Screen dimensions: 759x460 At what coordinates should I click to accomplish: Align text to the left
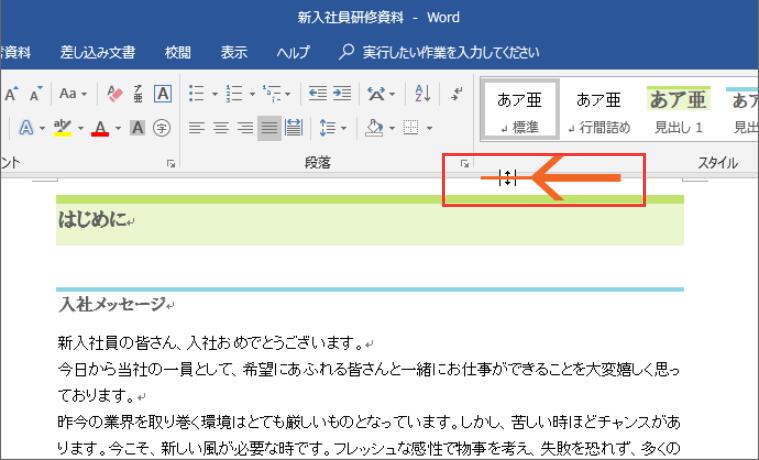click(197, 128)
